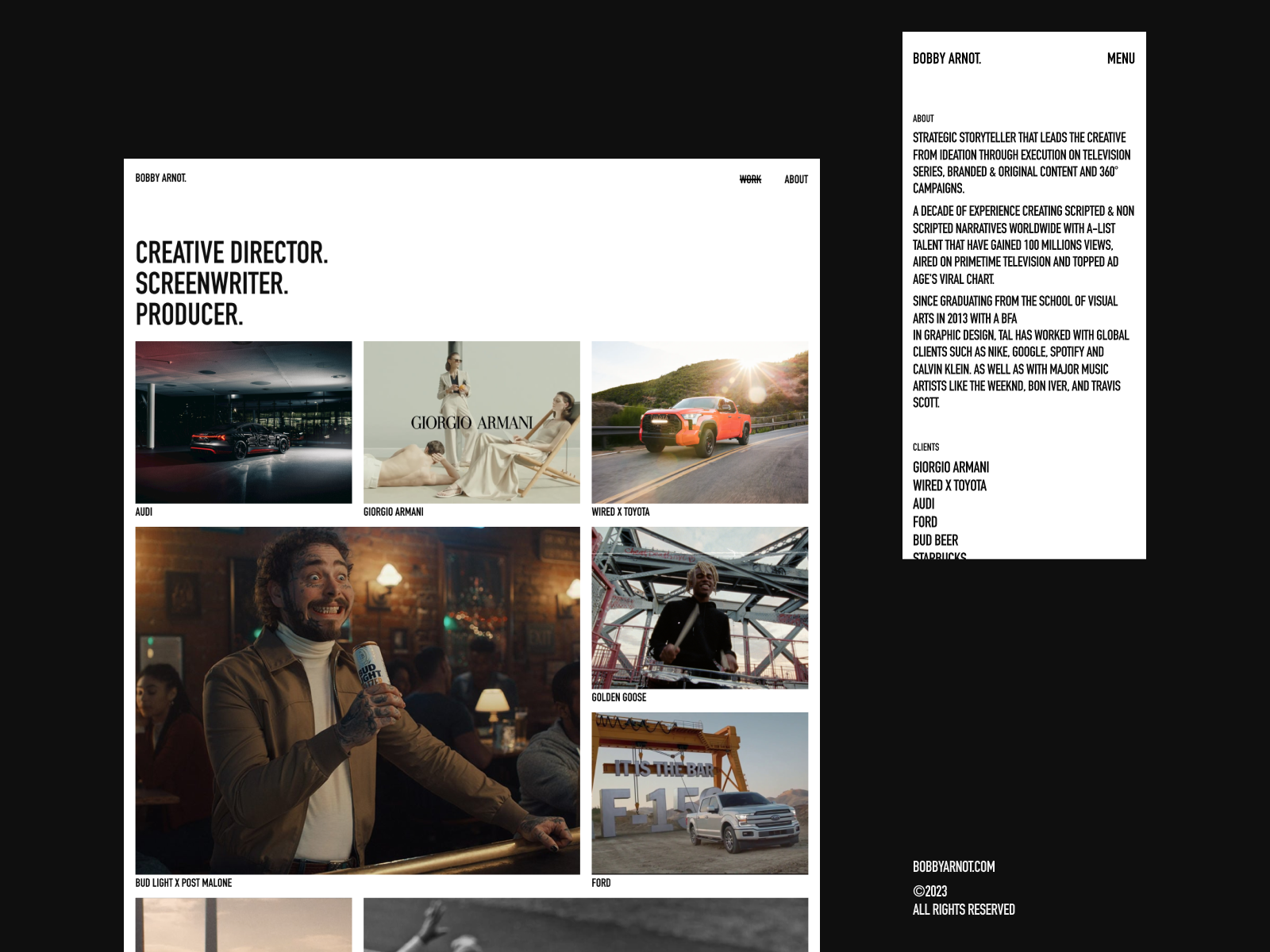Screen dimensions: 1270x952
Task: Click the BUD LIGHT X POST MALONE caption
Action: tap(183, 883)
